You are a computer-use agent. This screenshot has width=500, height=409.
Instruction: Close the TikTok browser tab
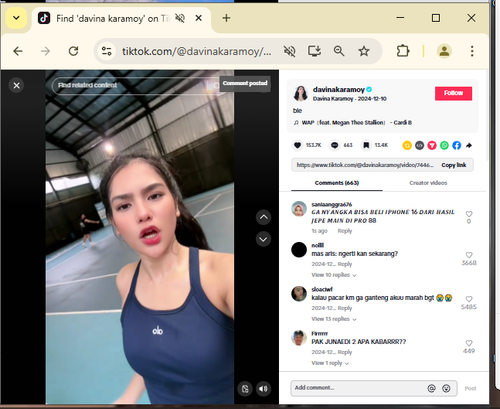(198, 18)
